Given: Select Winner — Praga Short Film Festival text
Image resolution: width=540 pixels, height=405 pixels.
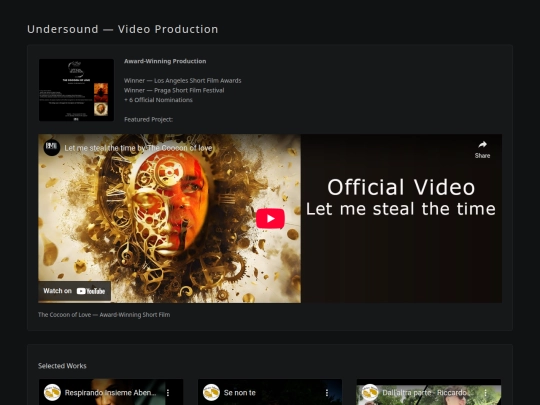Looking at the screenshot, I should pos(174,90).
